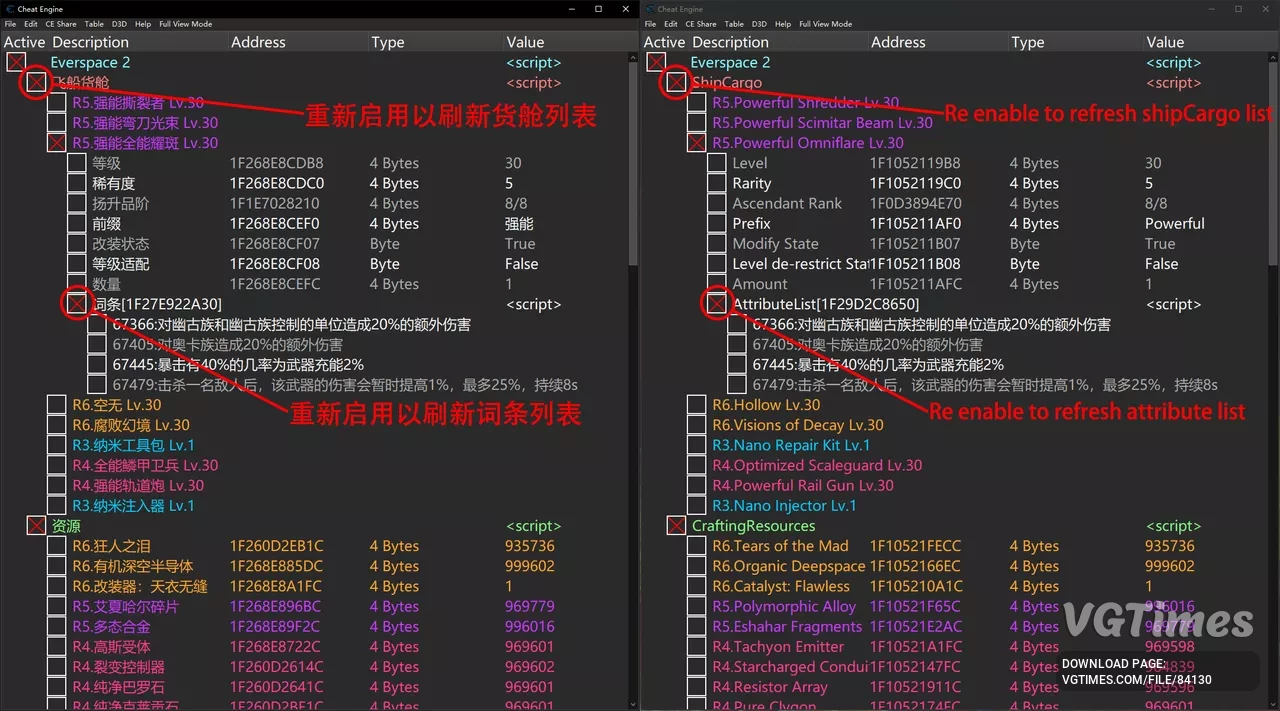Tick the R4.Powerful Rail Gun Lv.30 checkbox
The height and width of the screenshot is (711, 1280).
point(696,485)
